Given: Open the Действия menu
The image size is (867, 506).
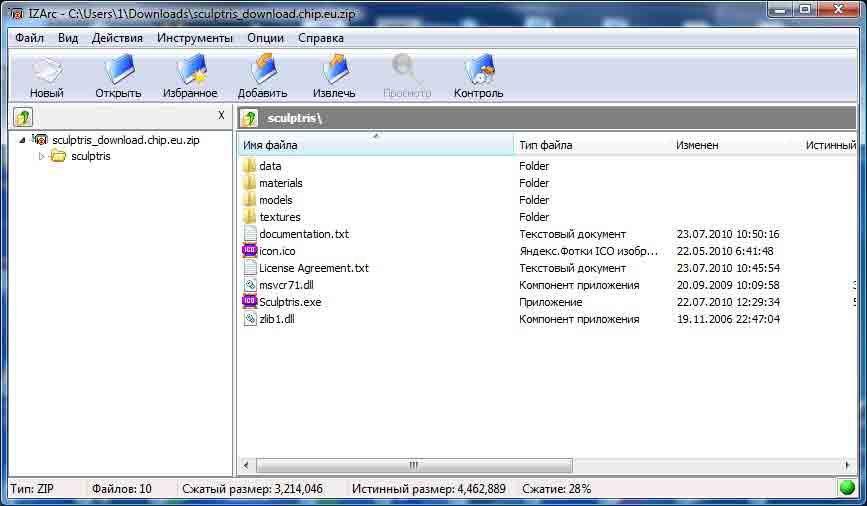Looking at the screenshot, I should coord(117,38).
